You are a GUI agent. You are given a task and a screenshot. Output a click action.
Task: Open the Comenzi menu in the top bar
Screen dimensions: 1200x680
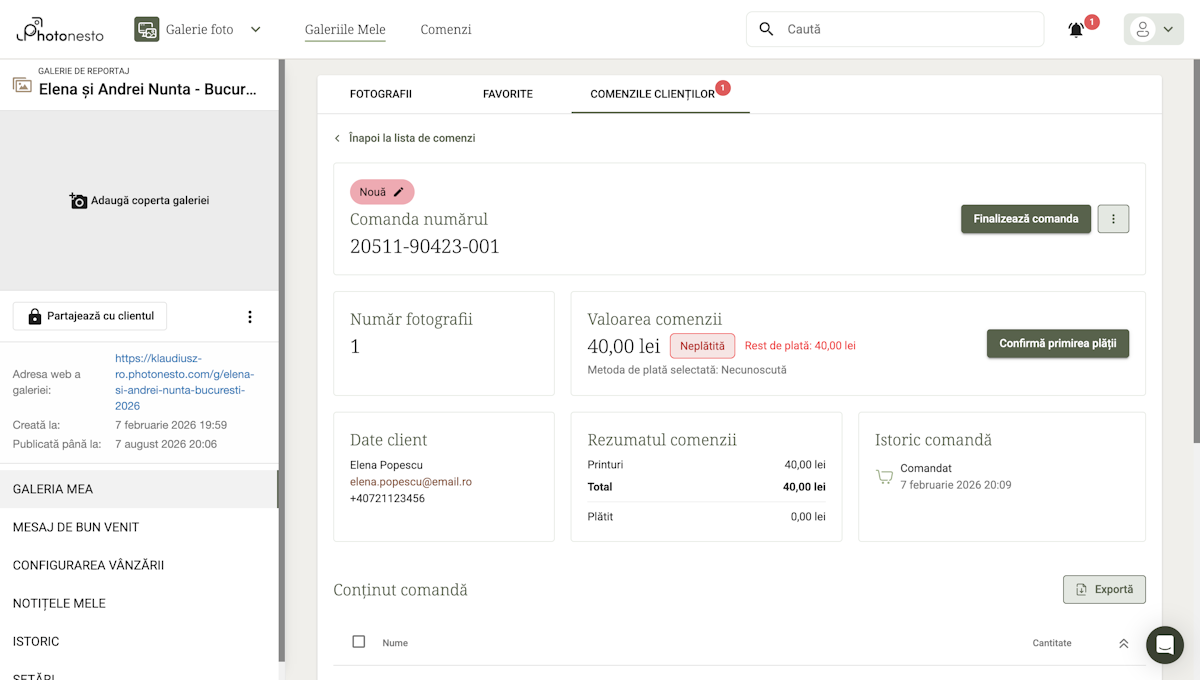(446, 29)
